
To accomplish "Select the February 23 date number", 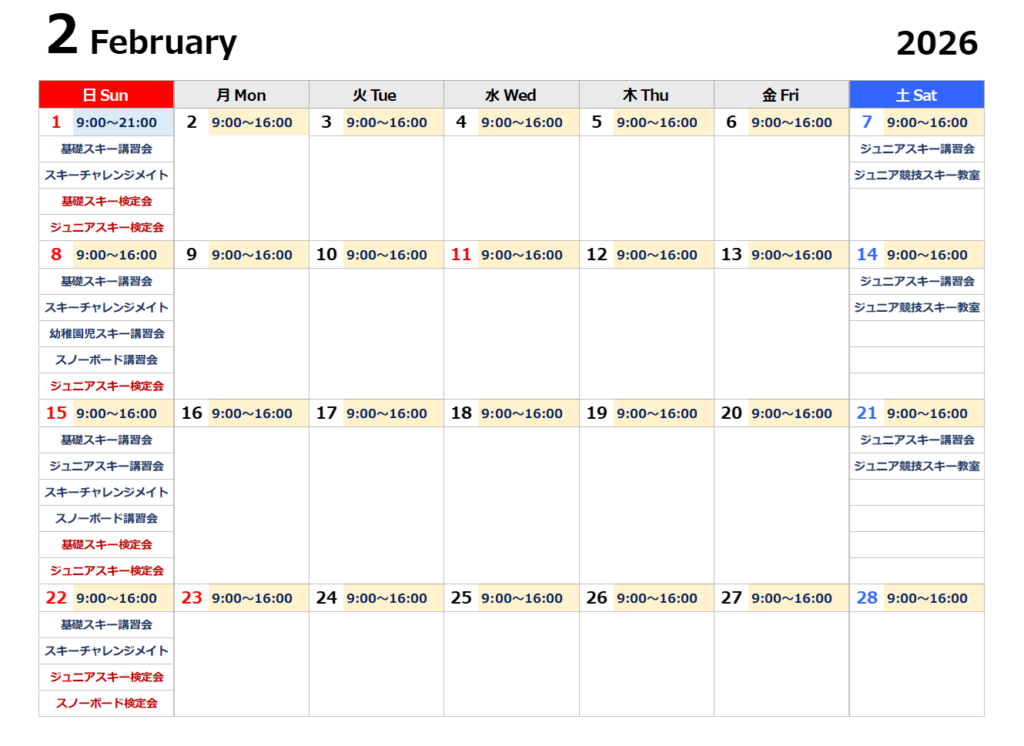I will [191, 598].
